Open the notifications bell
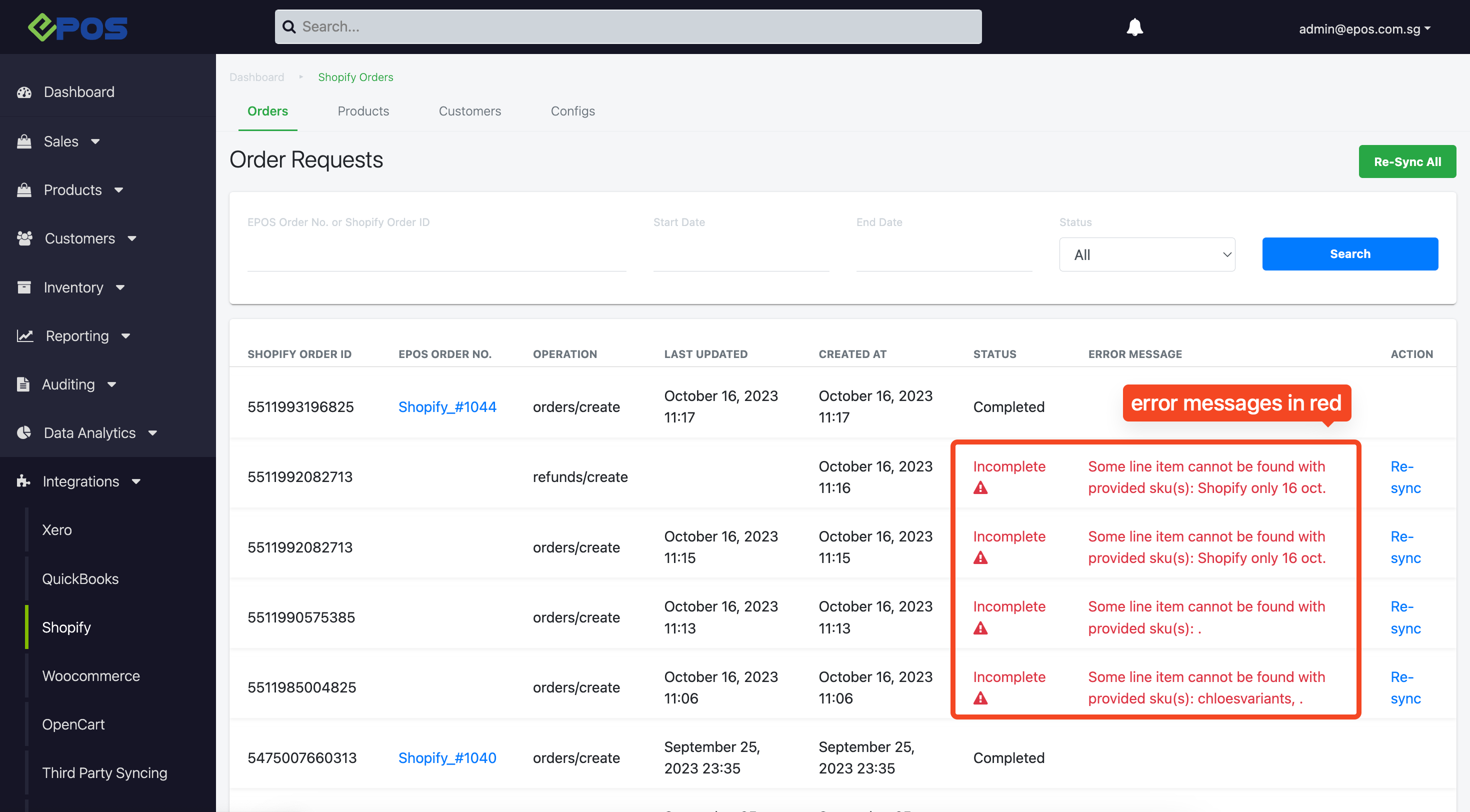The image size is (1470, 812). 1134,27
